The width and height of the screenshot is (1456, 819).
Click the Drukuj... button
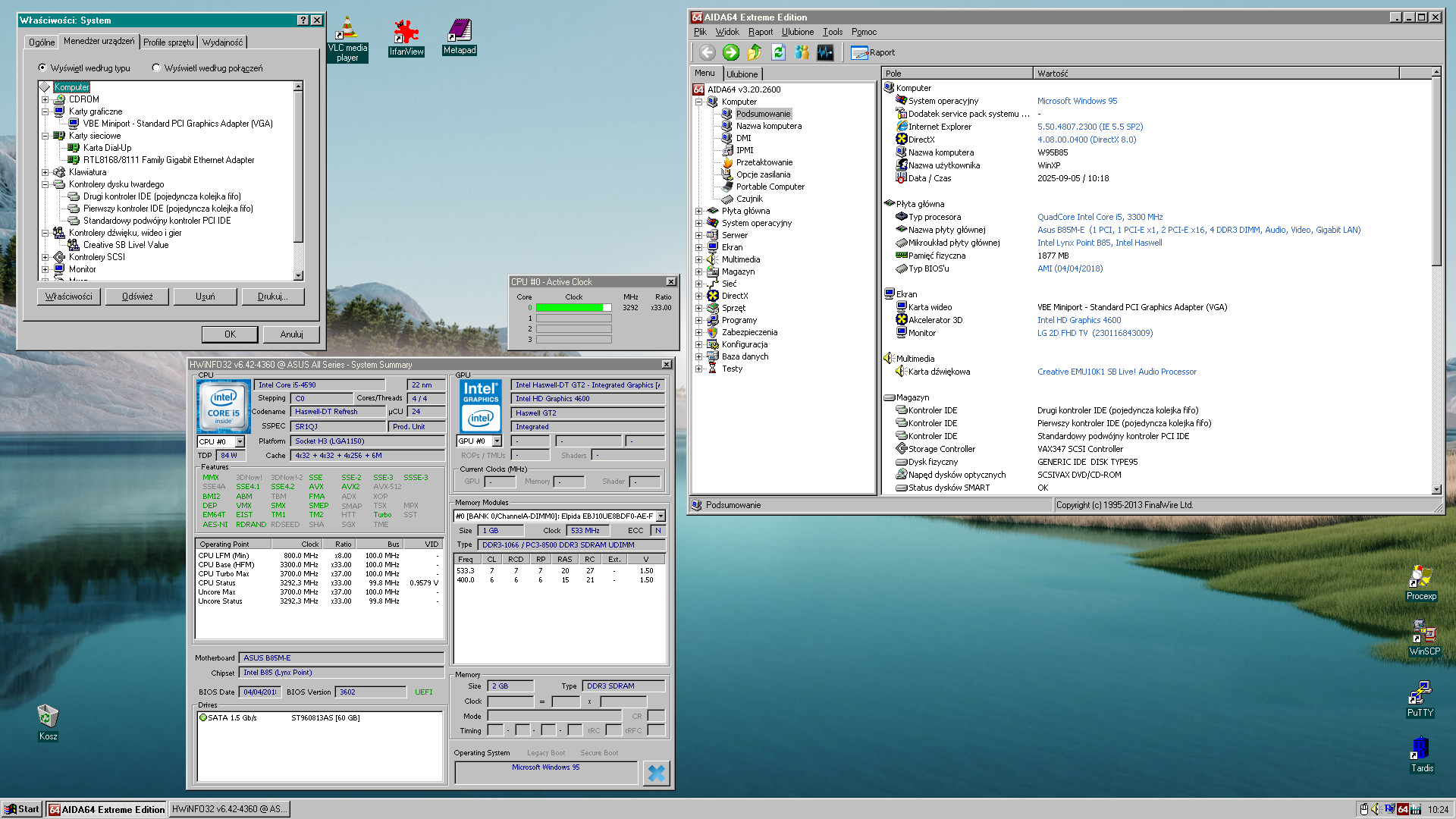click(x=273, y=297)
